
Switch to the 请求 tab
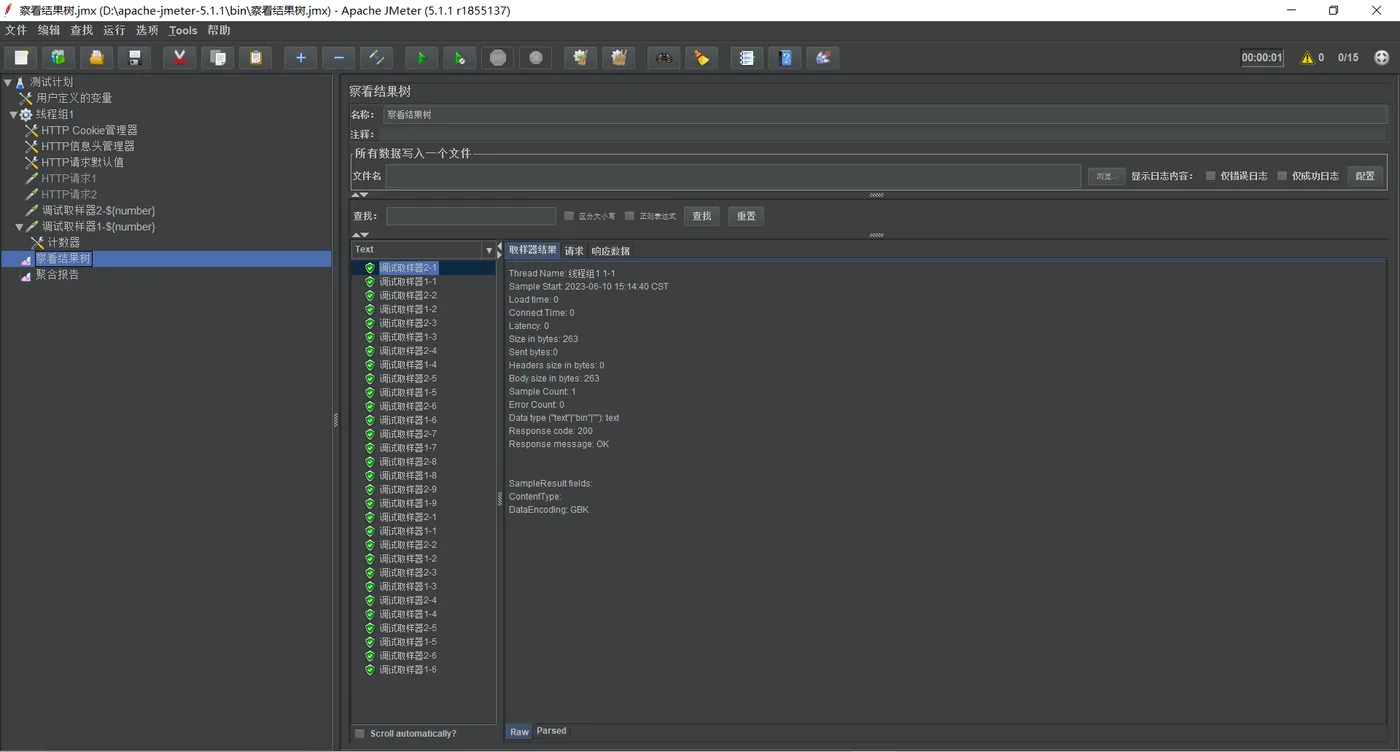tap(574, 251)
